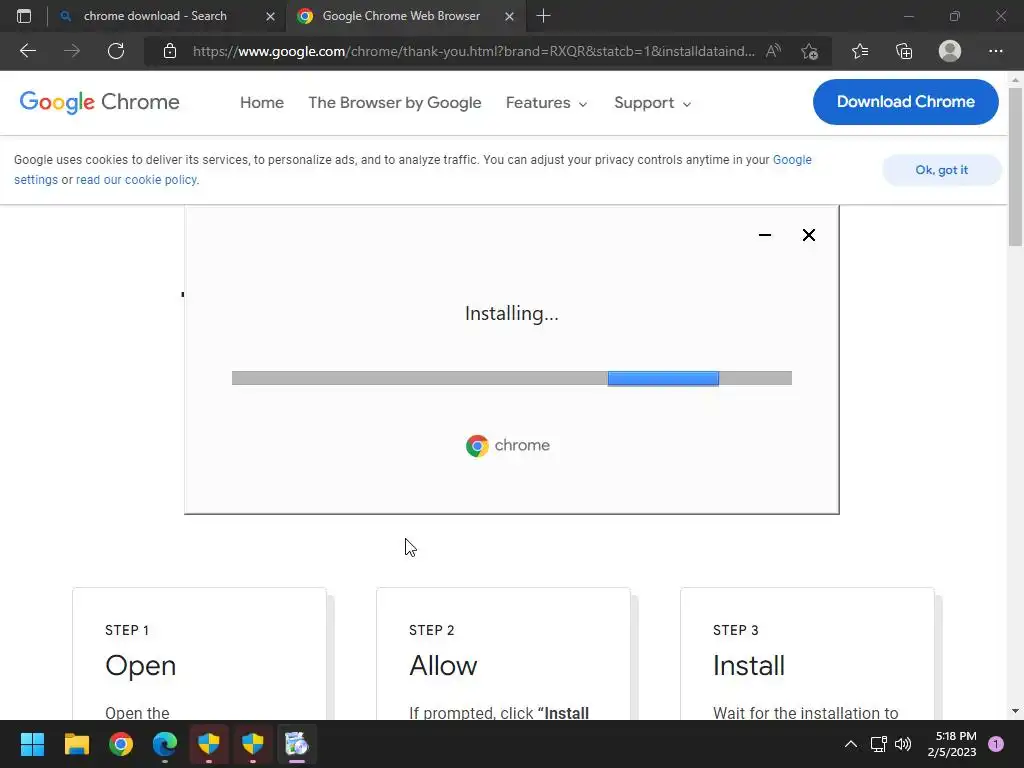The image size is (1024, 768).
Task: Click the STEP 1 Open card
Action: pyautogui.click(x=199, y=654)
